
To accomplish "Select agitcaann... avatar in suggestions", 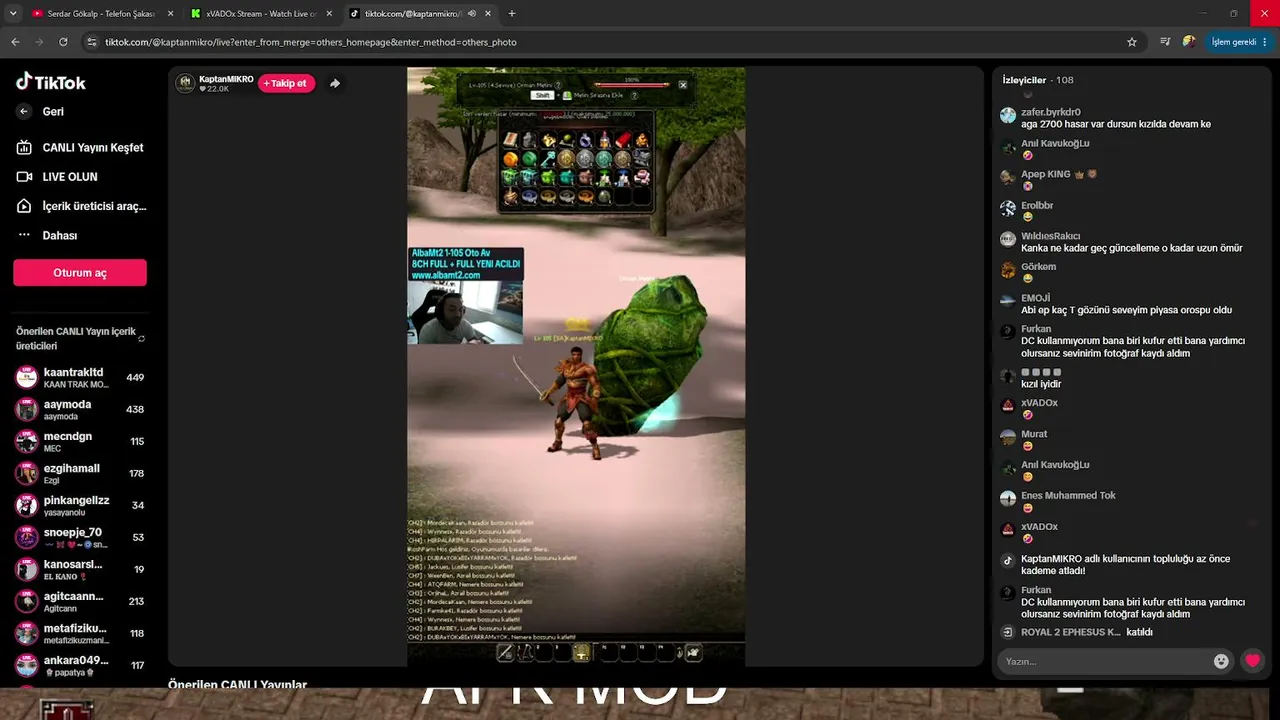I will tap(27, 601).
